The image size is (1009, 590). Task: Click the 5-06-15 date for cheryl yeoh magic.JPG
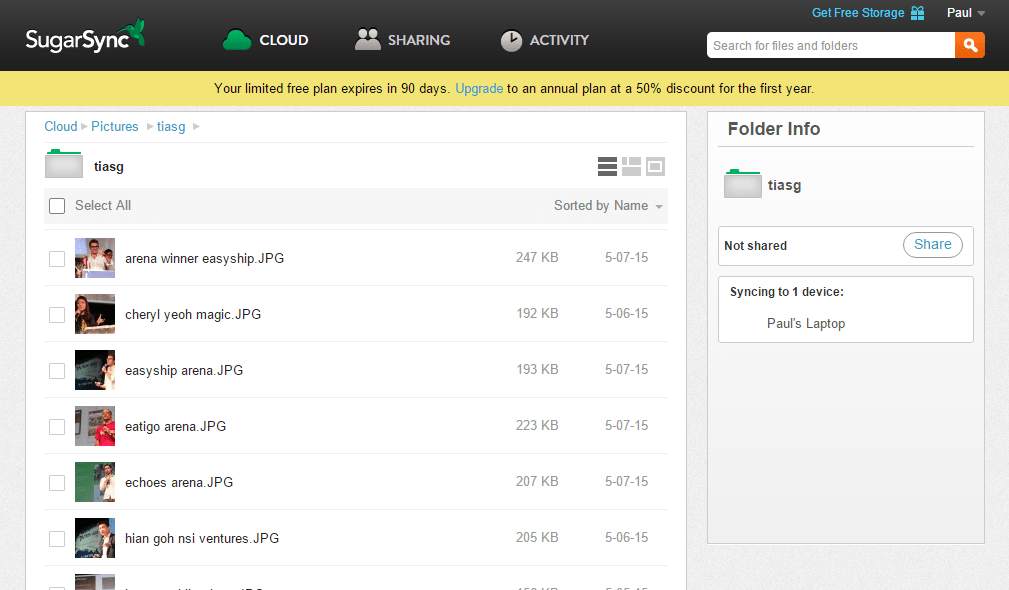pos(626,313)
